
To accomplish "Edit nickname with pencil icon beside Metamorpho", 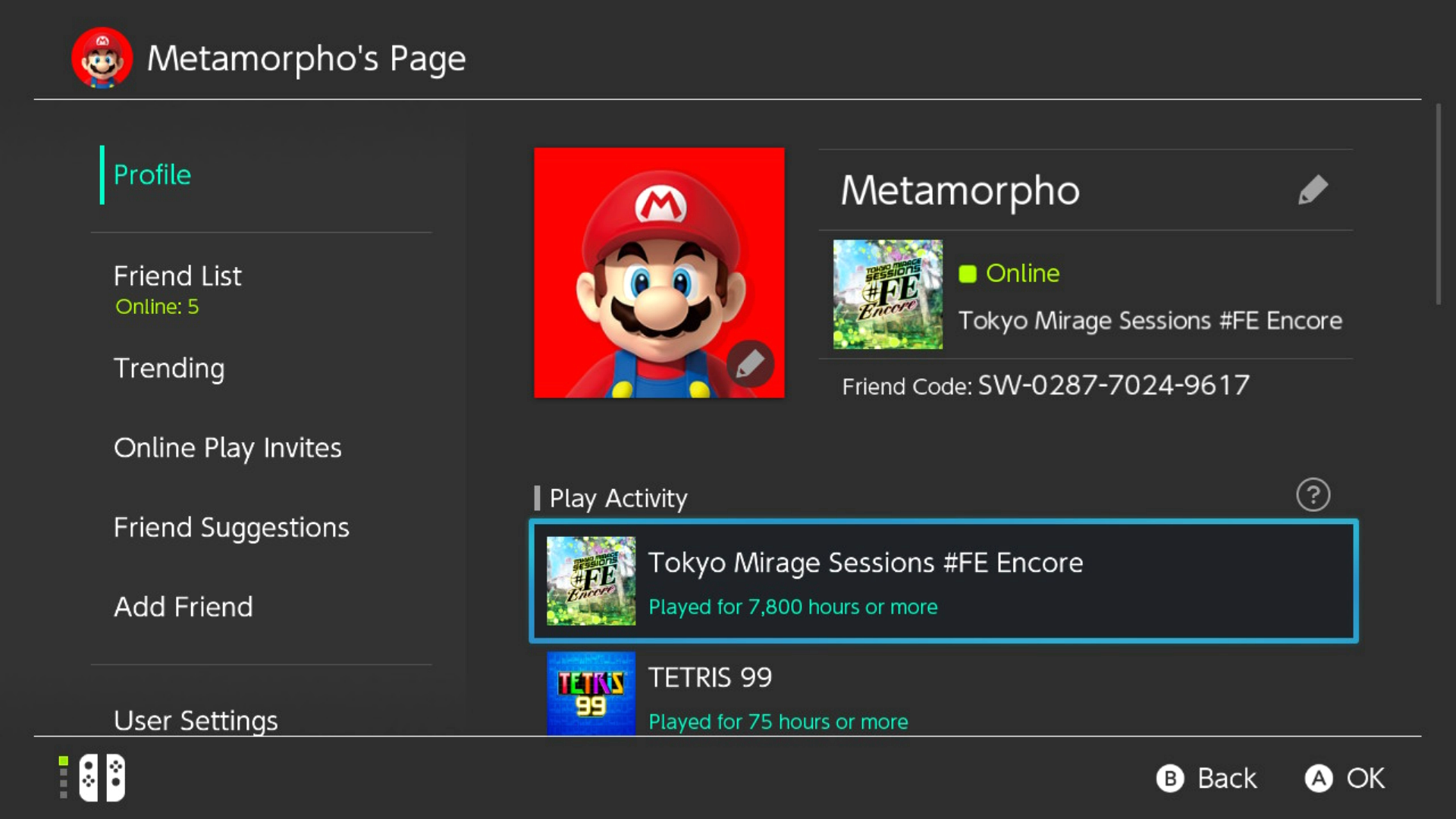I will tap(1313, 190).
